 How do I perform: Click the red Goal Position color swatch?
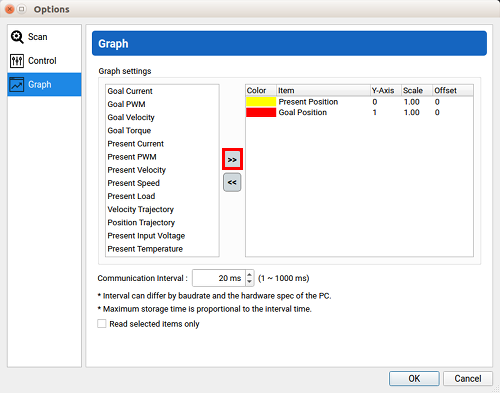[x=261, y=112]
